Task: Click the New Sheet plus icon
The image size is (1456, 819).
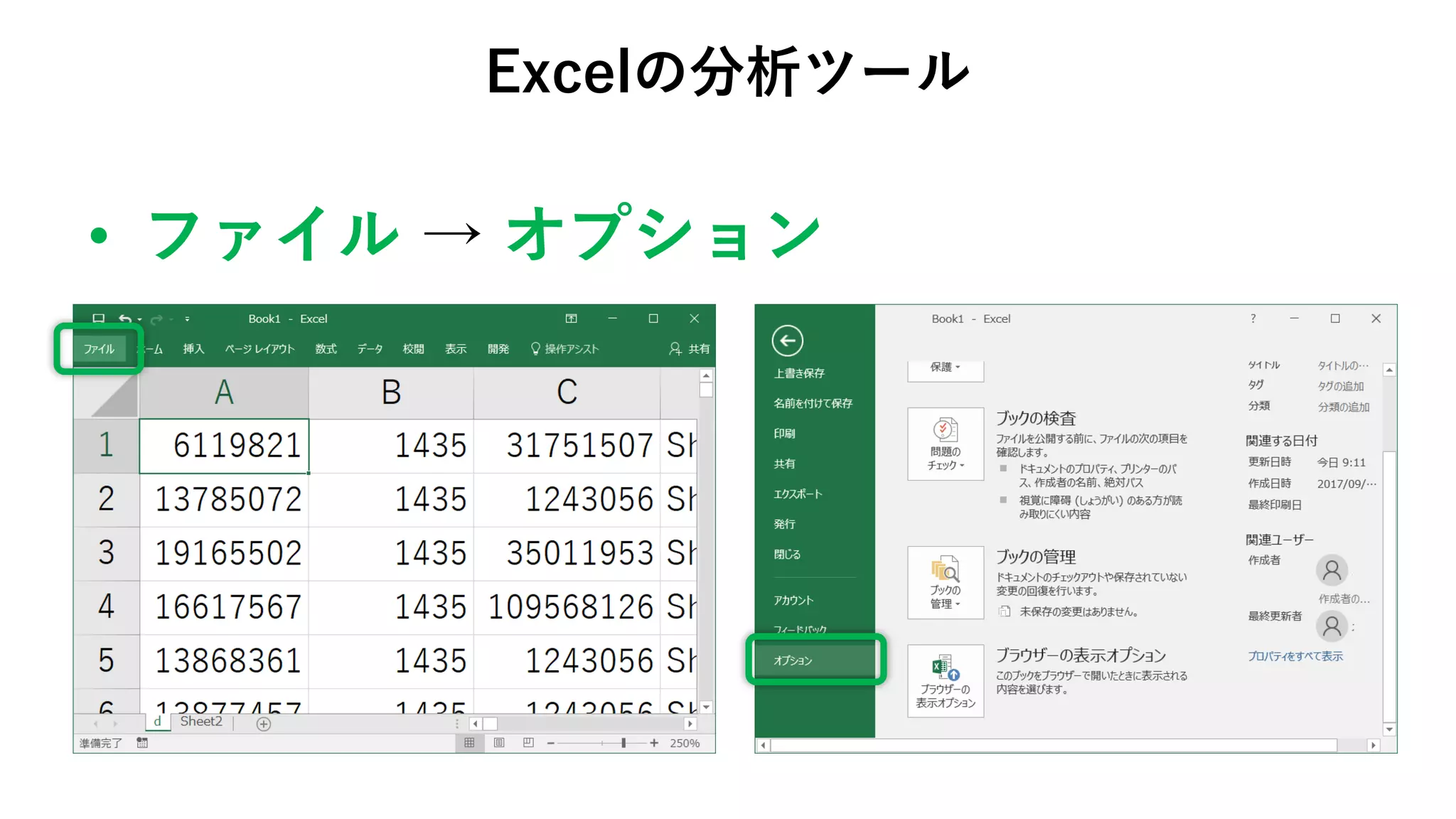Action: pyautogui.click(x=264, y=724)
